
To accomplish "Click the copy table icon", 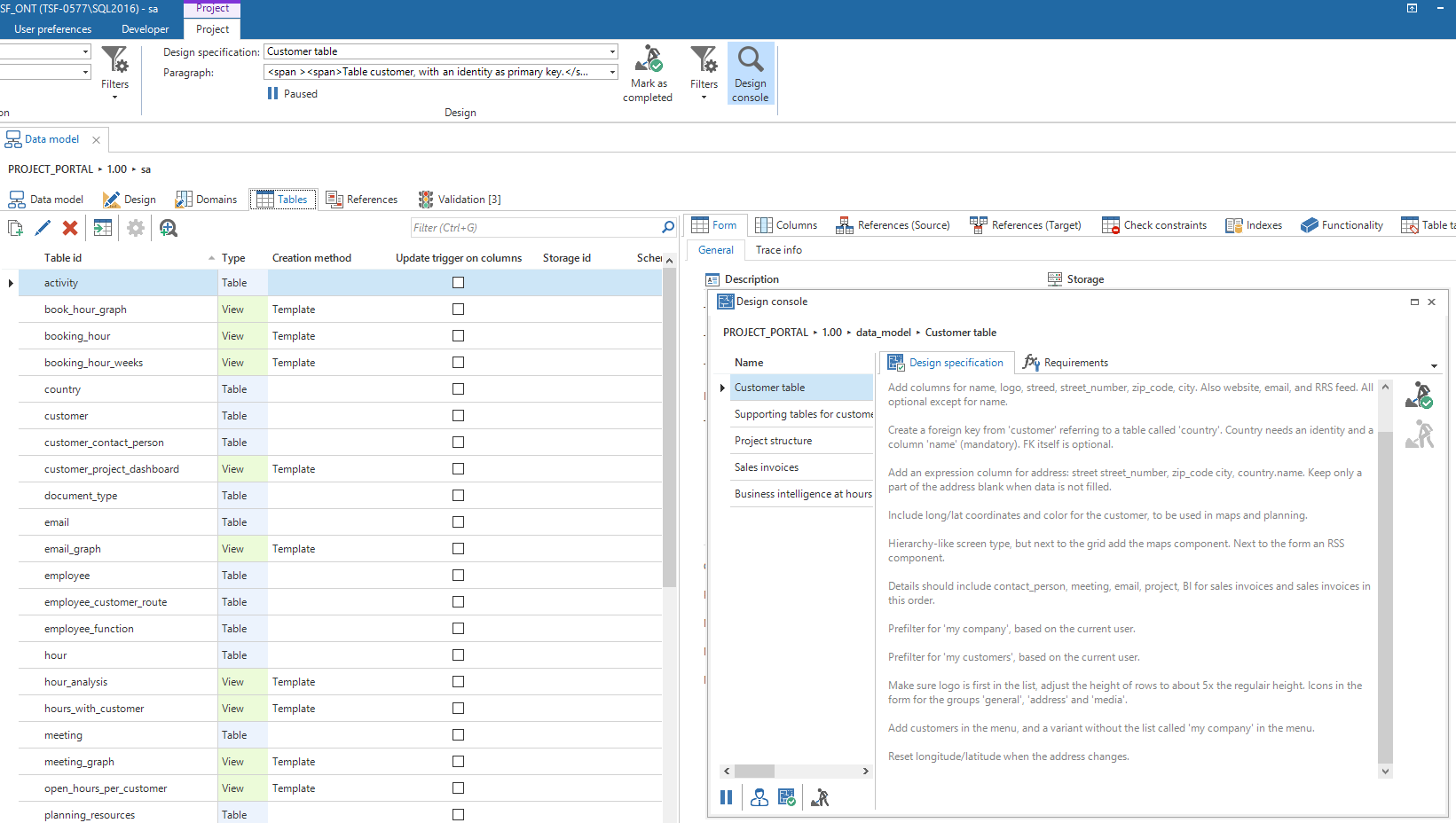I will tap(15, 228).
